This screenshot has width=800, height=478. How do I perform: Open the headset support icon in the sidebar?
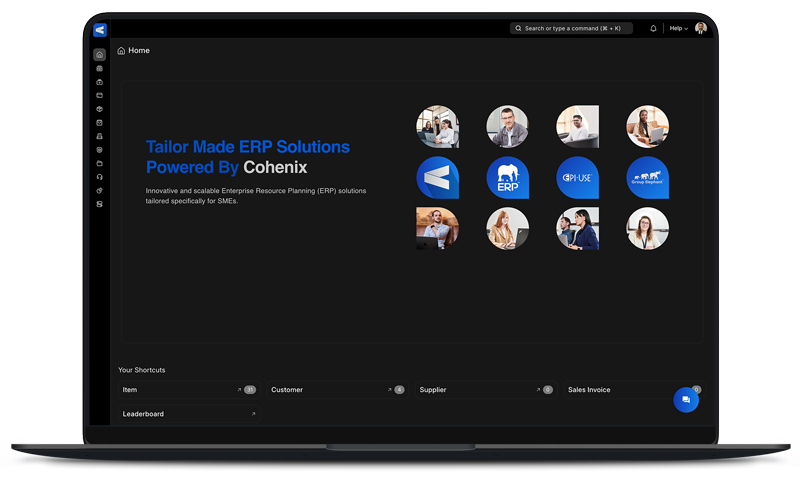[99, 177]
